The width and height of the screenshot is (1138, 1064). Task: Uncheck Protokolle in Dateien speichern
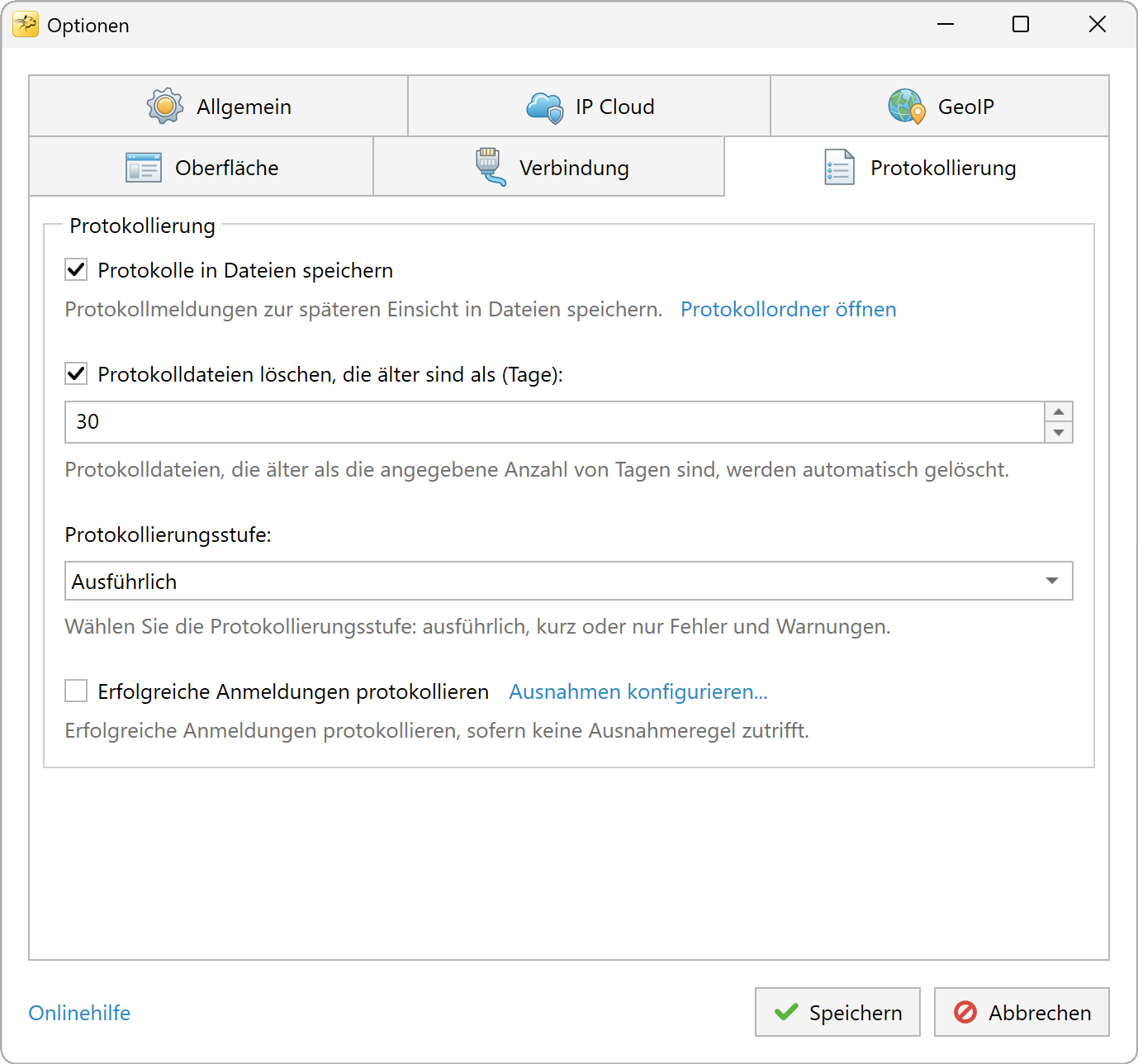coord(76,269)
